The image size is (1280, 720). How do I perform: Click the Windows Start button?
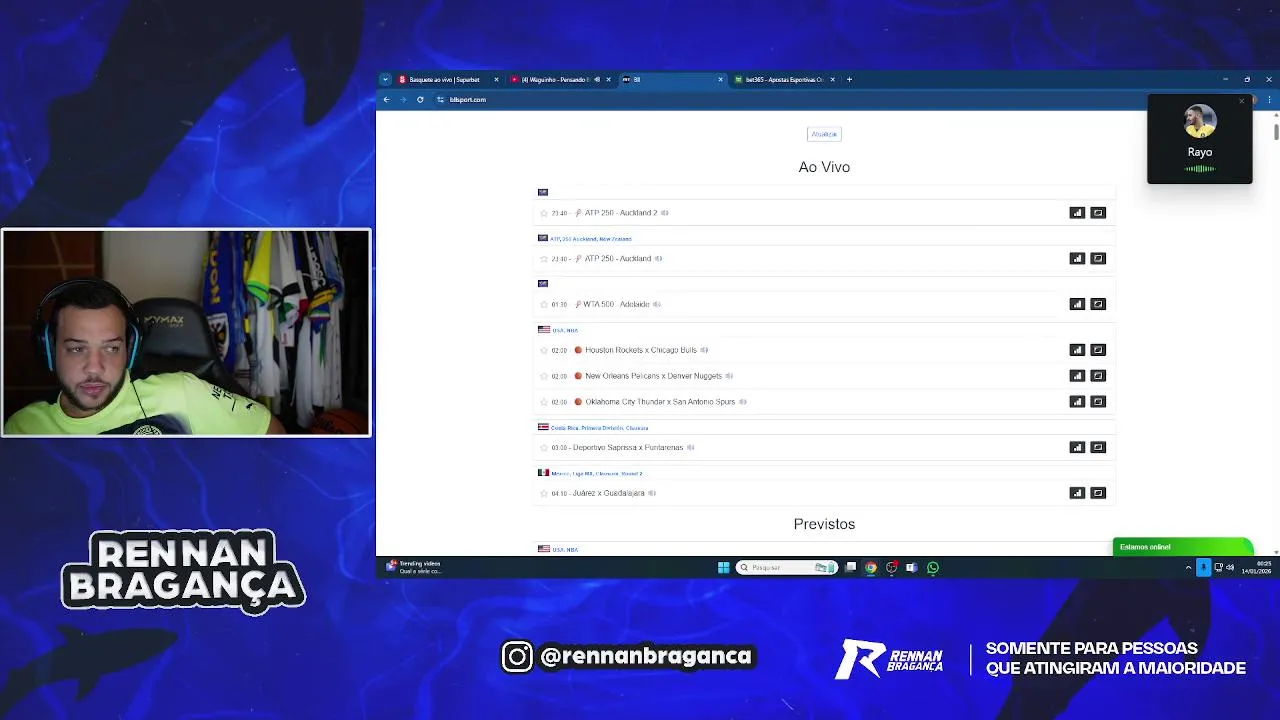[723, 567]
